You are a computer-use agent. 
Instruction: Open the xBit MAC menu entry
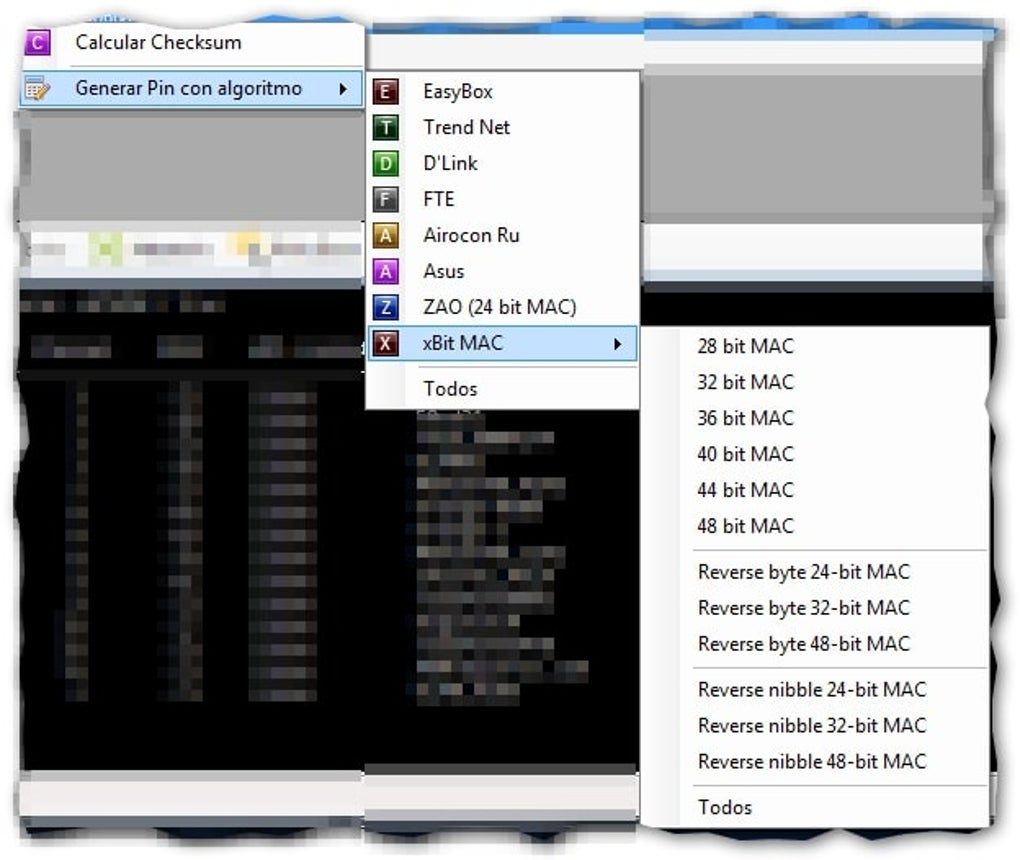click(x=503, y=343)
